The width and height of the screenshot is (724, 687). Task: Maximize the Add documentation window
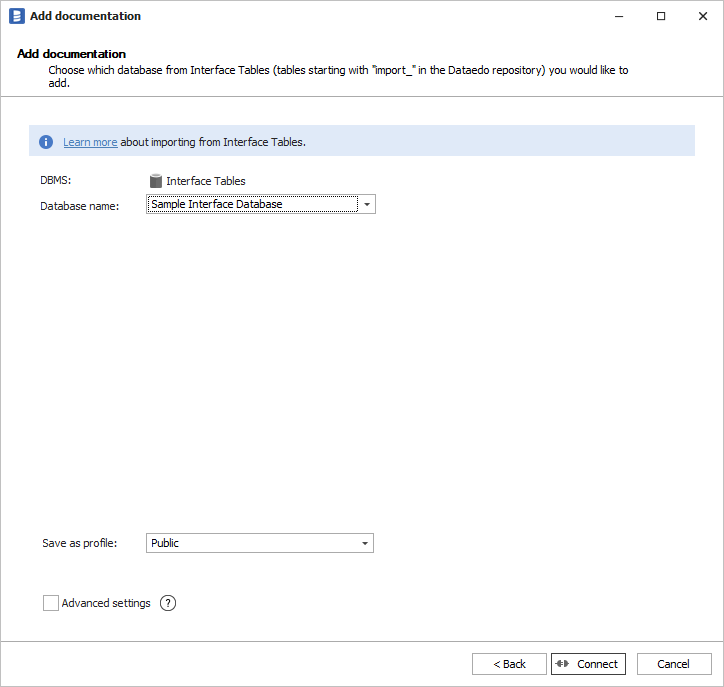(661, 16)
